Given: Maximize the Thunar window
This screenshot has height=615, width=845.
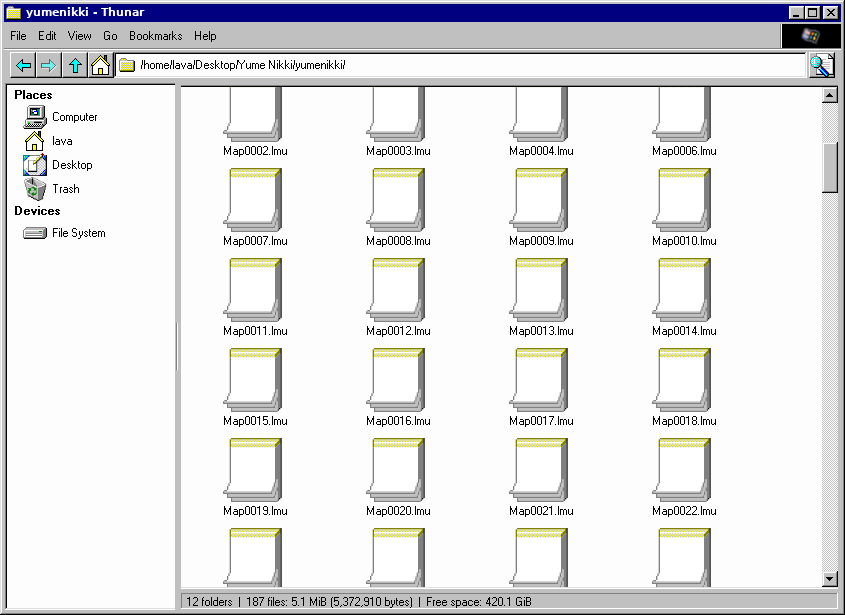Looking at the screenshot, I should coord(813,12).
